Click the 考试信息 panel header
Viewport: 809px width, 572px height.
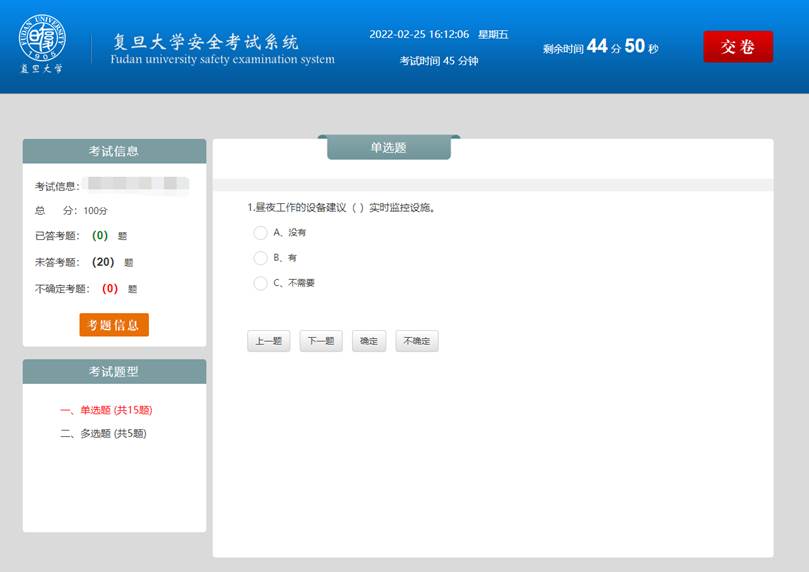tap(114, 151)
